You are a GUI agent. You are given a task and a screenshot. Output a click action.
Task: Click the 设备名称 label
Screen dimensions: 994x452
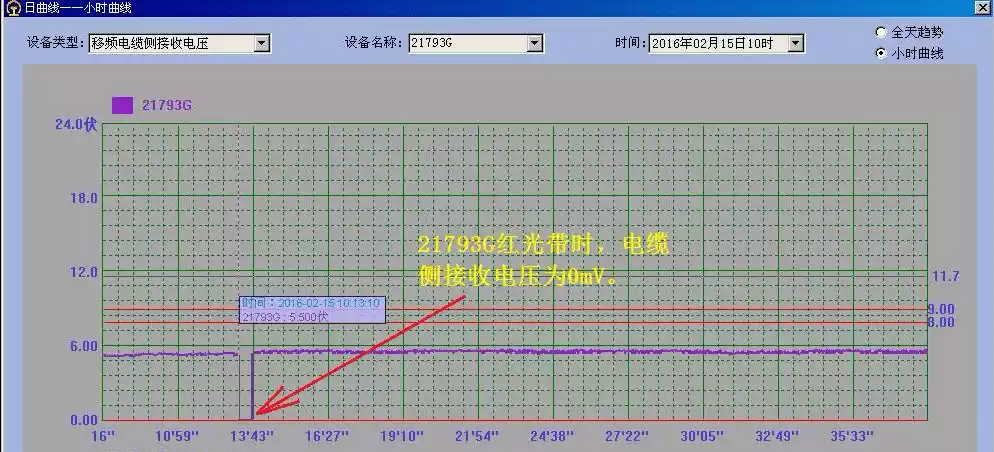(374, 43)
